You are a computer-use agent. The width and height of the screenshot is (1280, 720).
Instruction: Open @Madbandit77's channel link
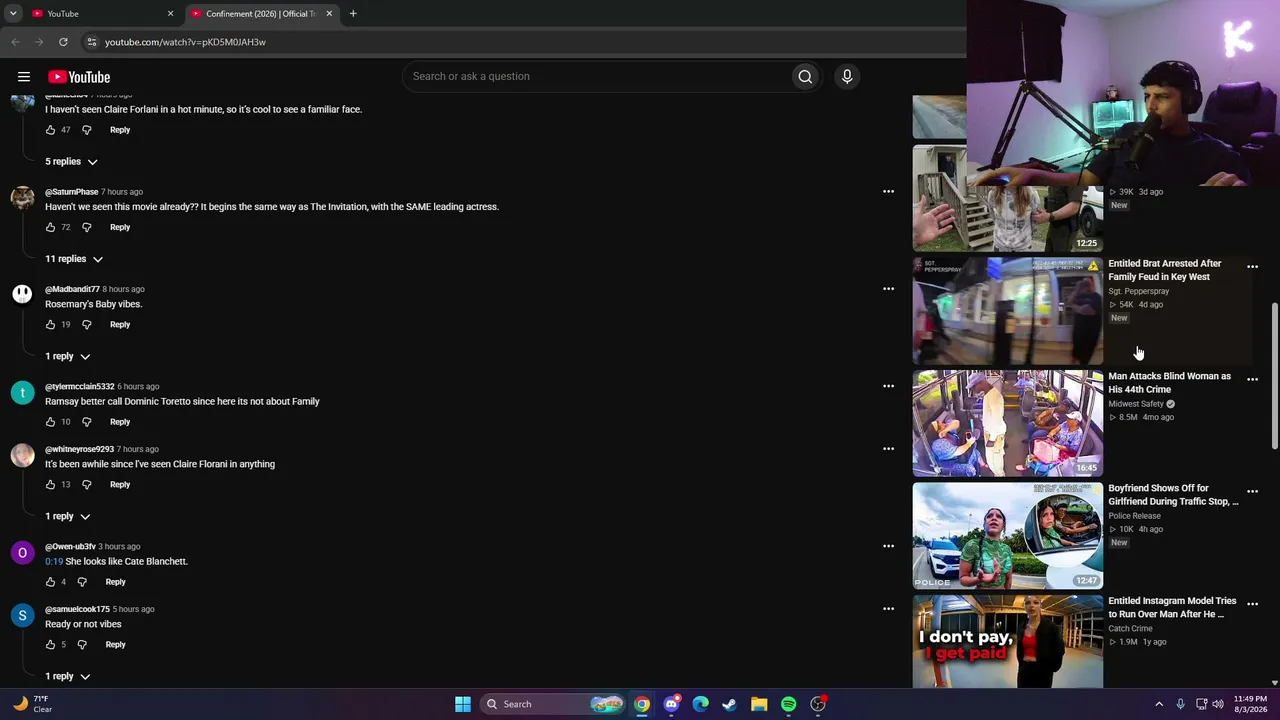click(x=72, y=289)
